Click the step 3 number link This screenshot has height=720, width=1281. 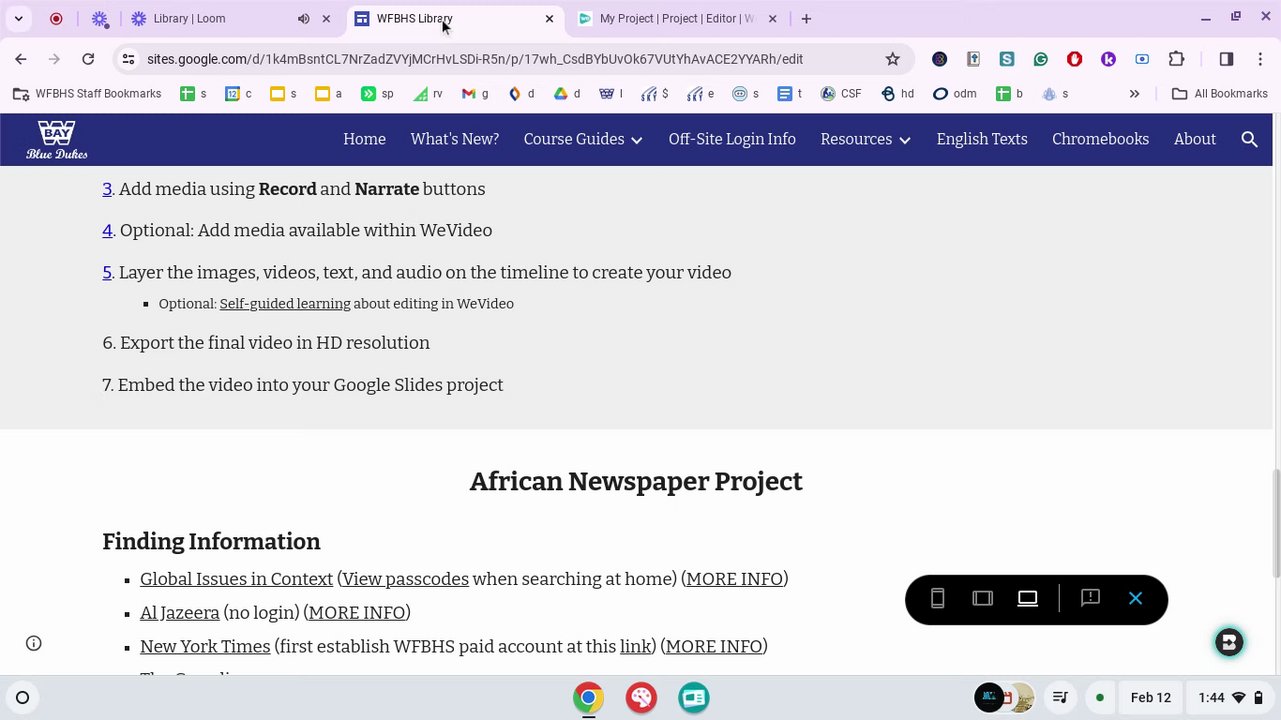click(107, 189)
